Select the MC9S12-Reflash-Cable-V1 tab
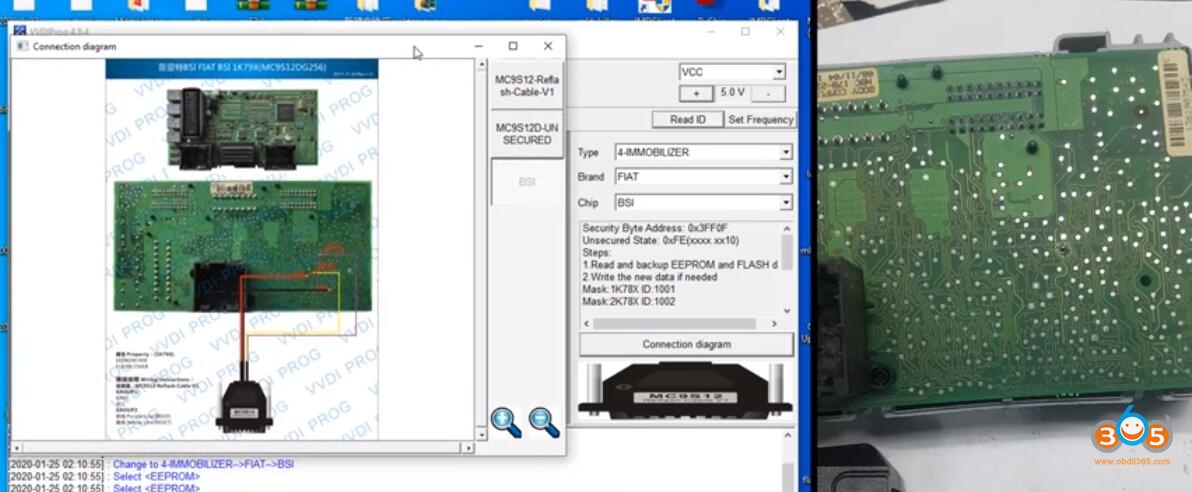This screenshot has width=1192, height=492. click(527, 86)
